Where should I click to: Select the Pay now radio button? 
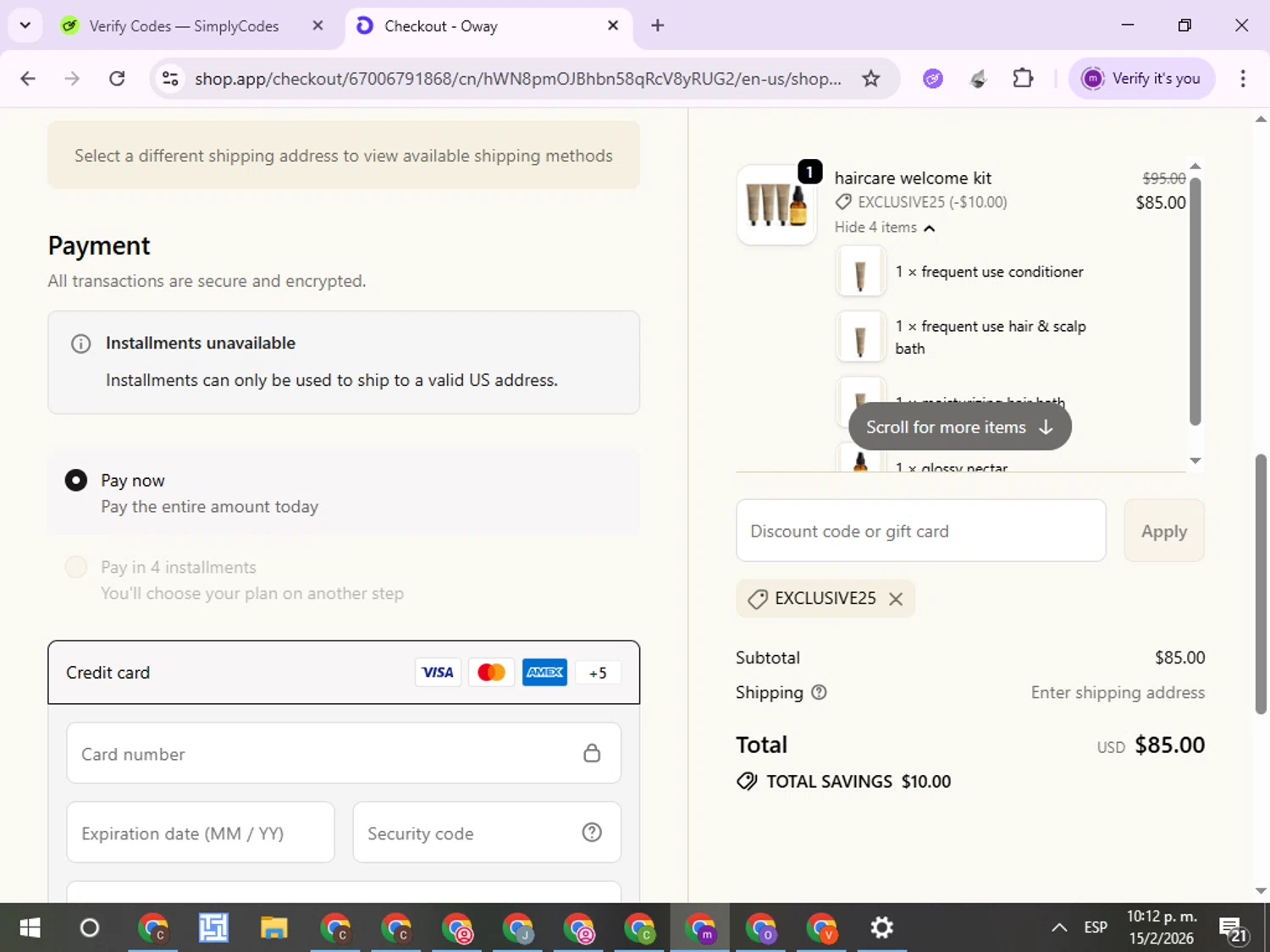(x=76, y=481)
